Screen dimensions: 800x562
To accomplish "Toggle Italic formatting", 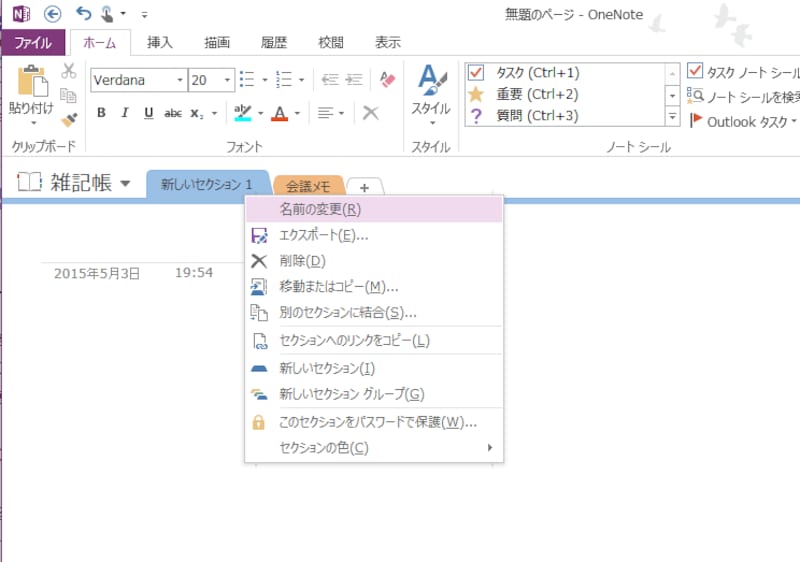I will coord(124,113).
